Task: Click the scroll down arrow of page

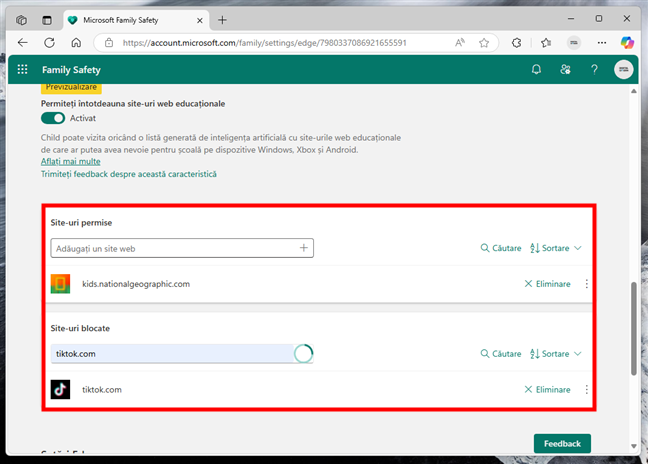Action: [x=634, y=446]
